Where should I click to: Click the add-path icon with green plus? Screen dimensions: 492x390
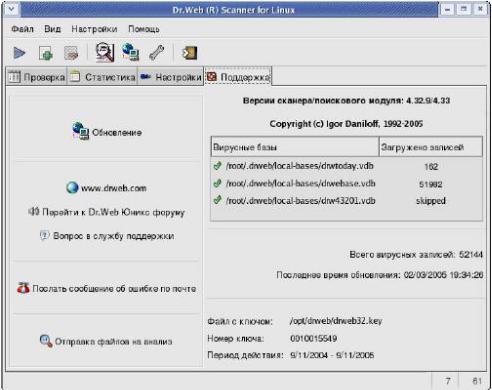tap(45, 53)
